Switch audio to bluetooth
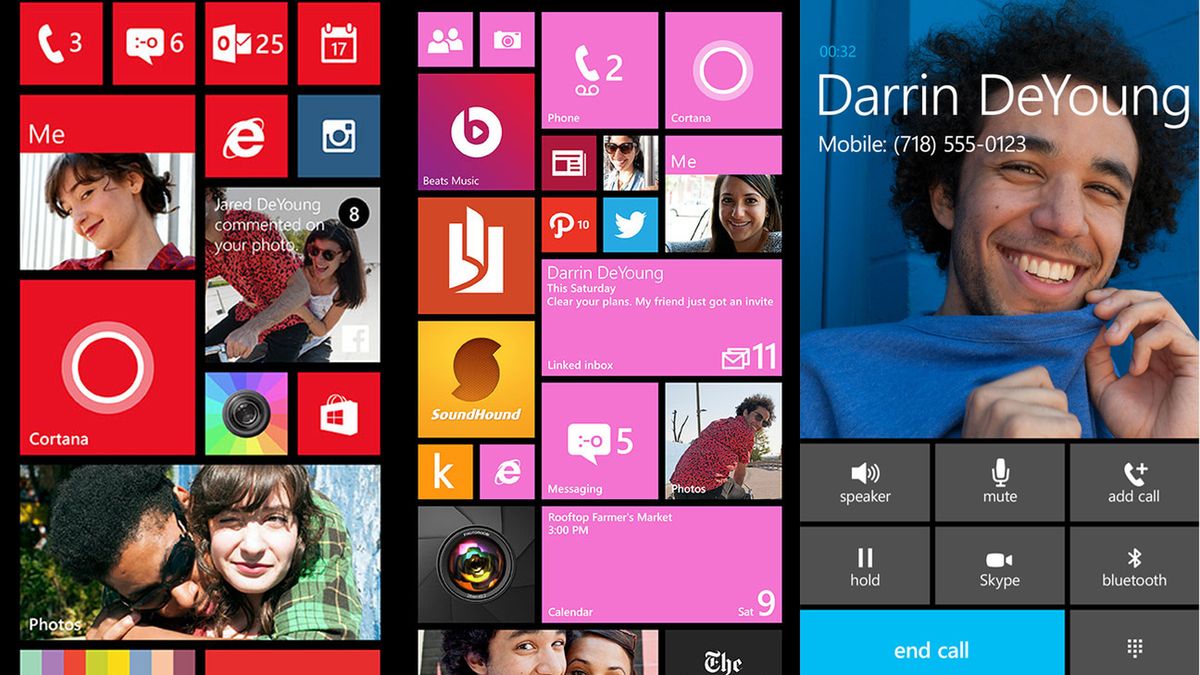The image size is (1200, 675). 1135,566
